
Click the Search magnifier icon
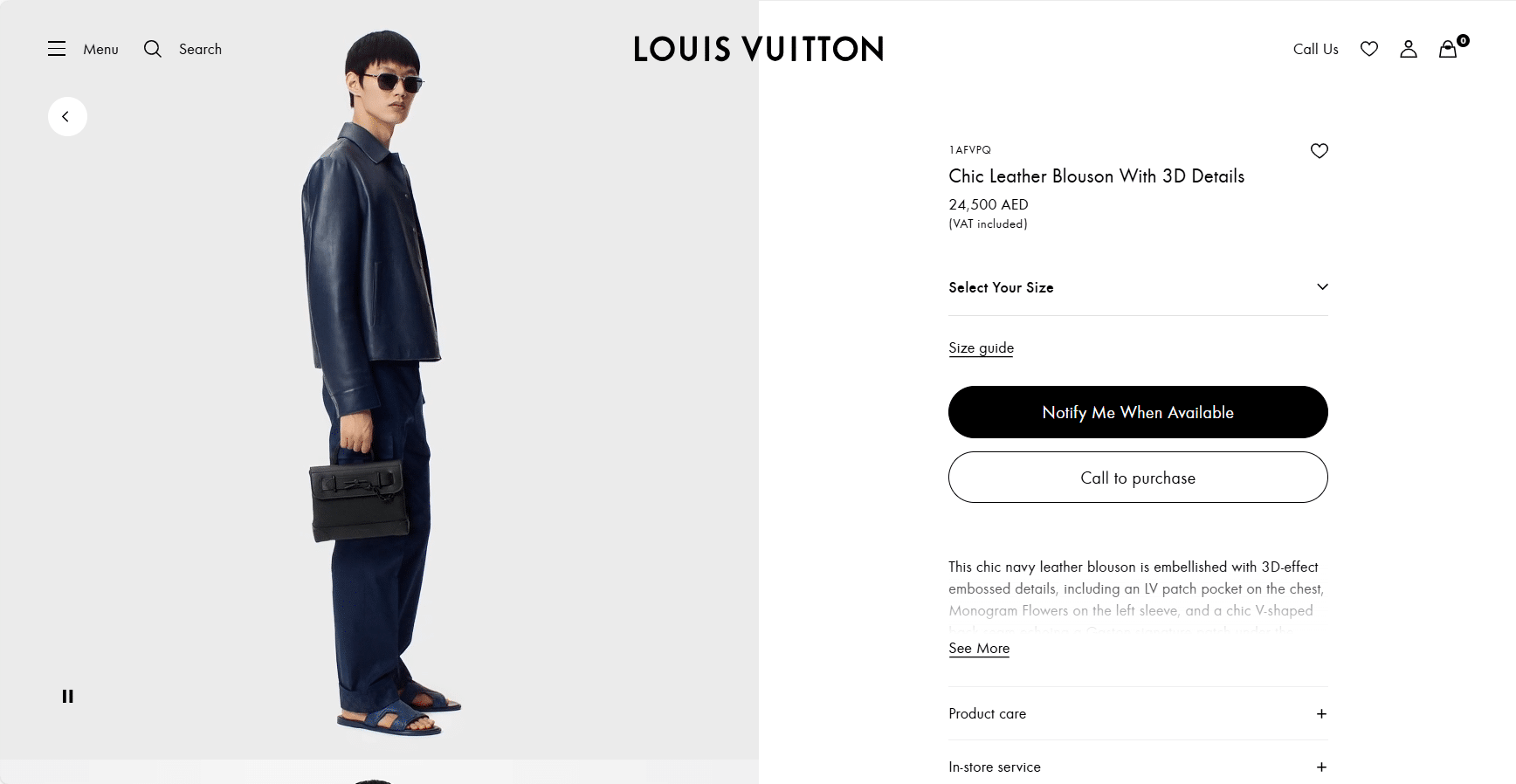[x=153, y=49]
